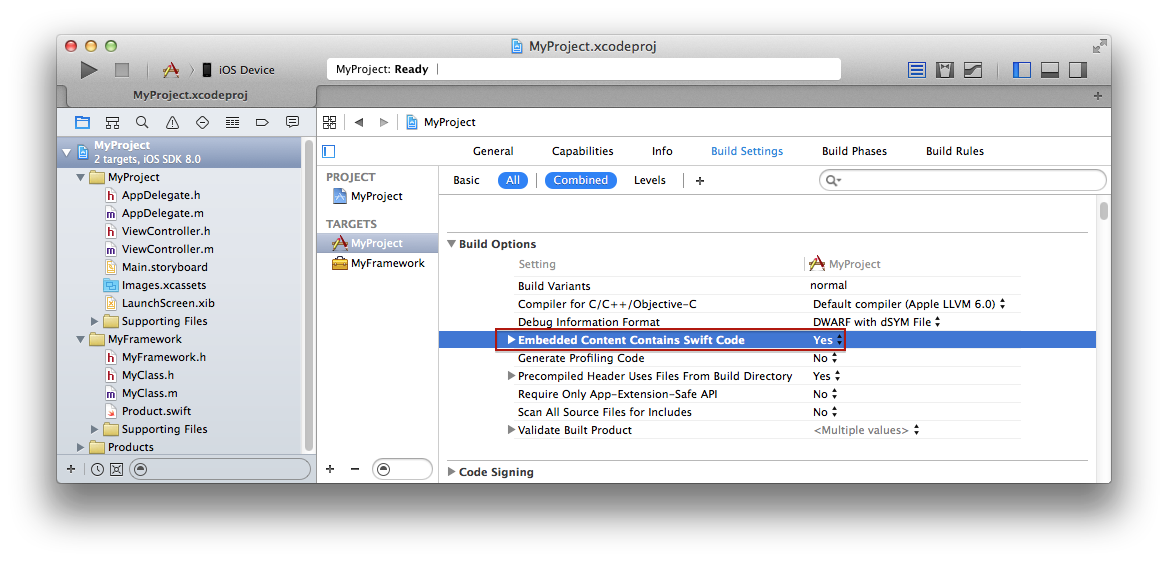Select the Combined view filter
1168x562 pixels.
580,180
